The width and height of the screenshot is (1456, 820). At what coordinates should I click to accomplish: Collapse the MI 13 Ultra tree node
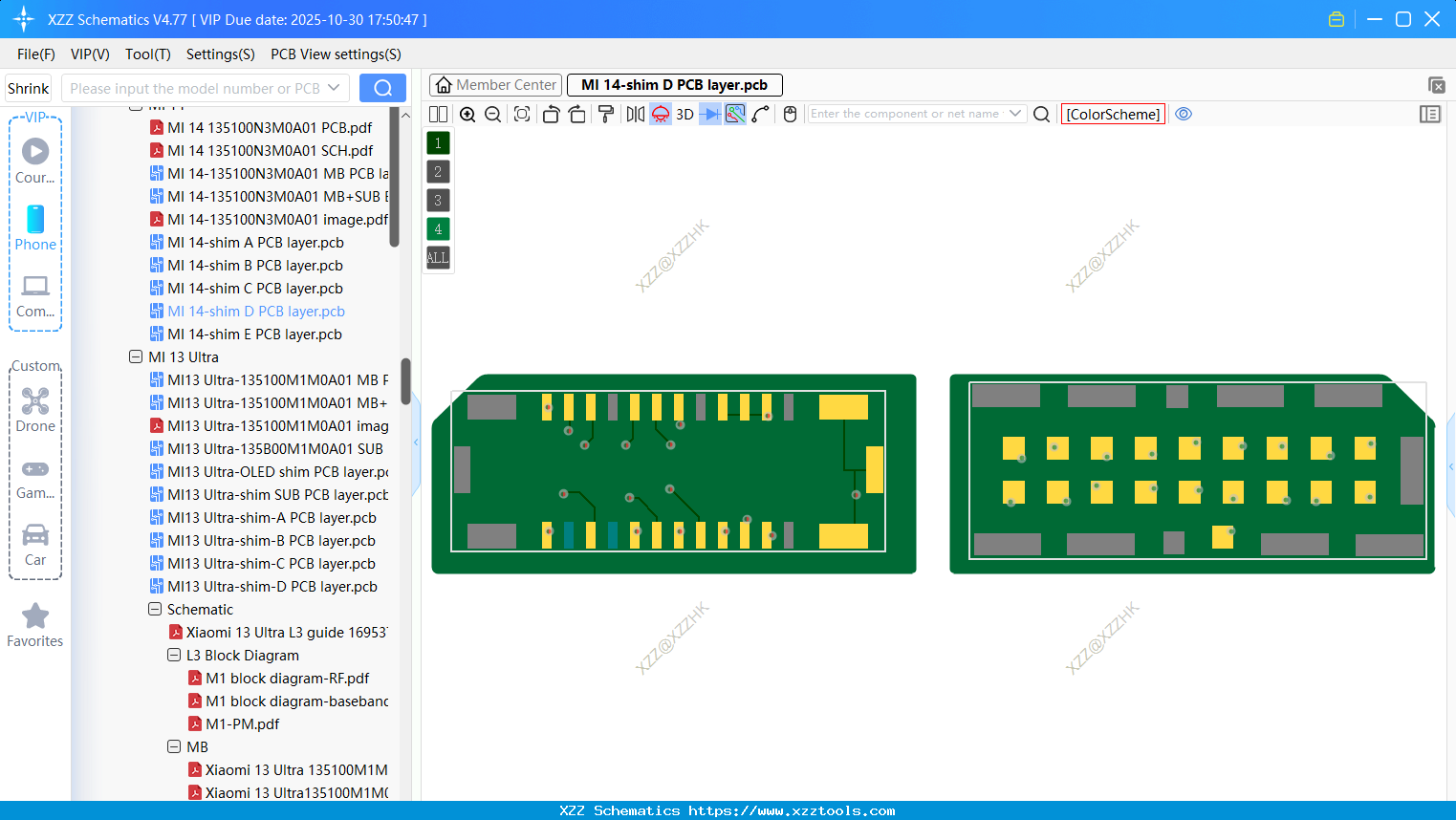(136, 356)
